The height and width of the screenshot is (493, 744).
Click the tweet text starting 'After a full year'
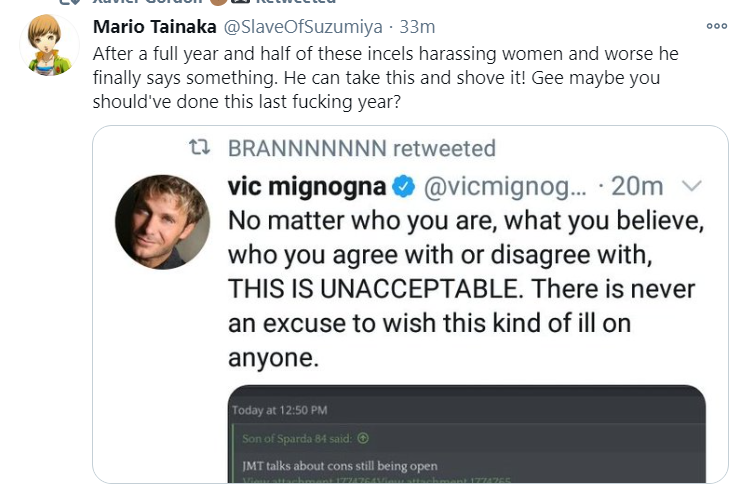[385, 78]
